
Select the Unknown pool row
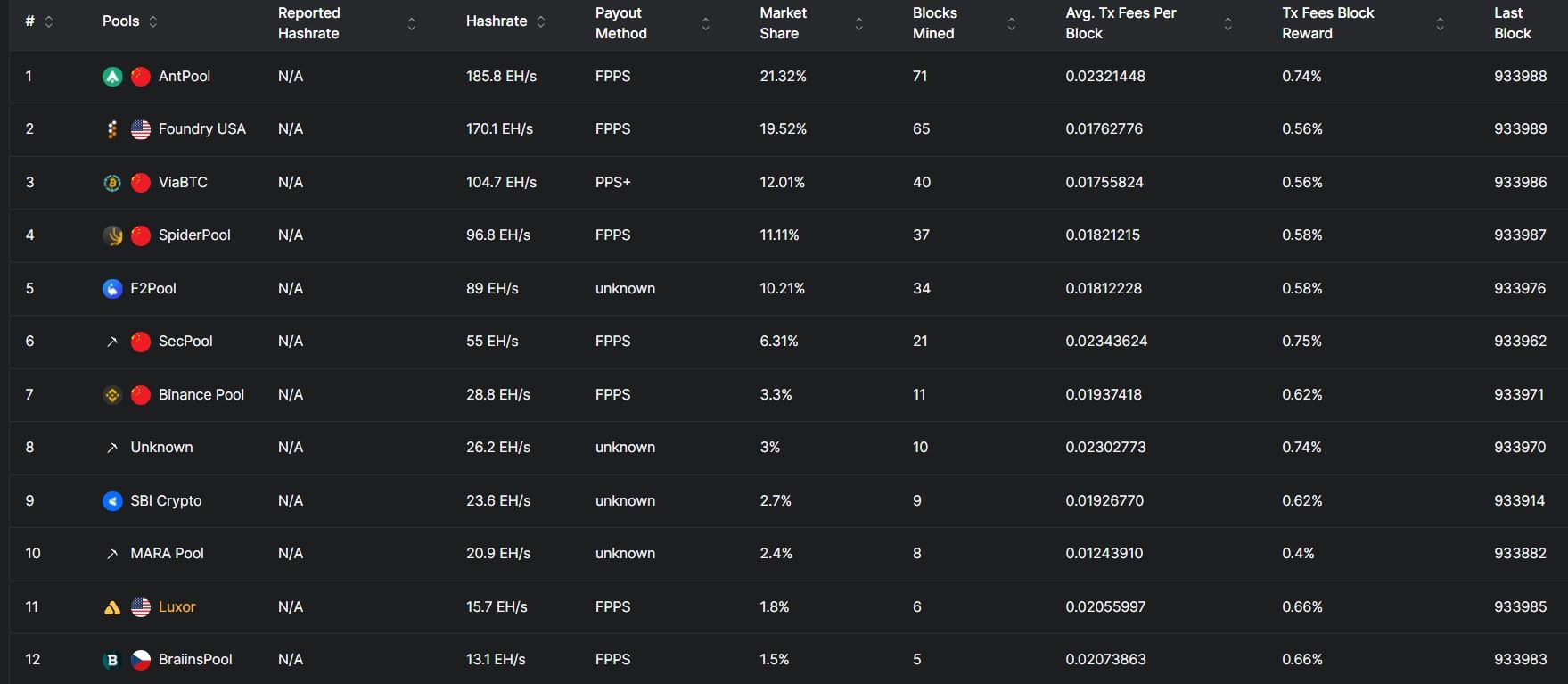click(x=160, y=447)
